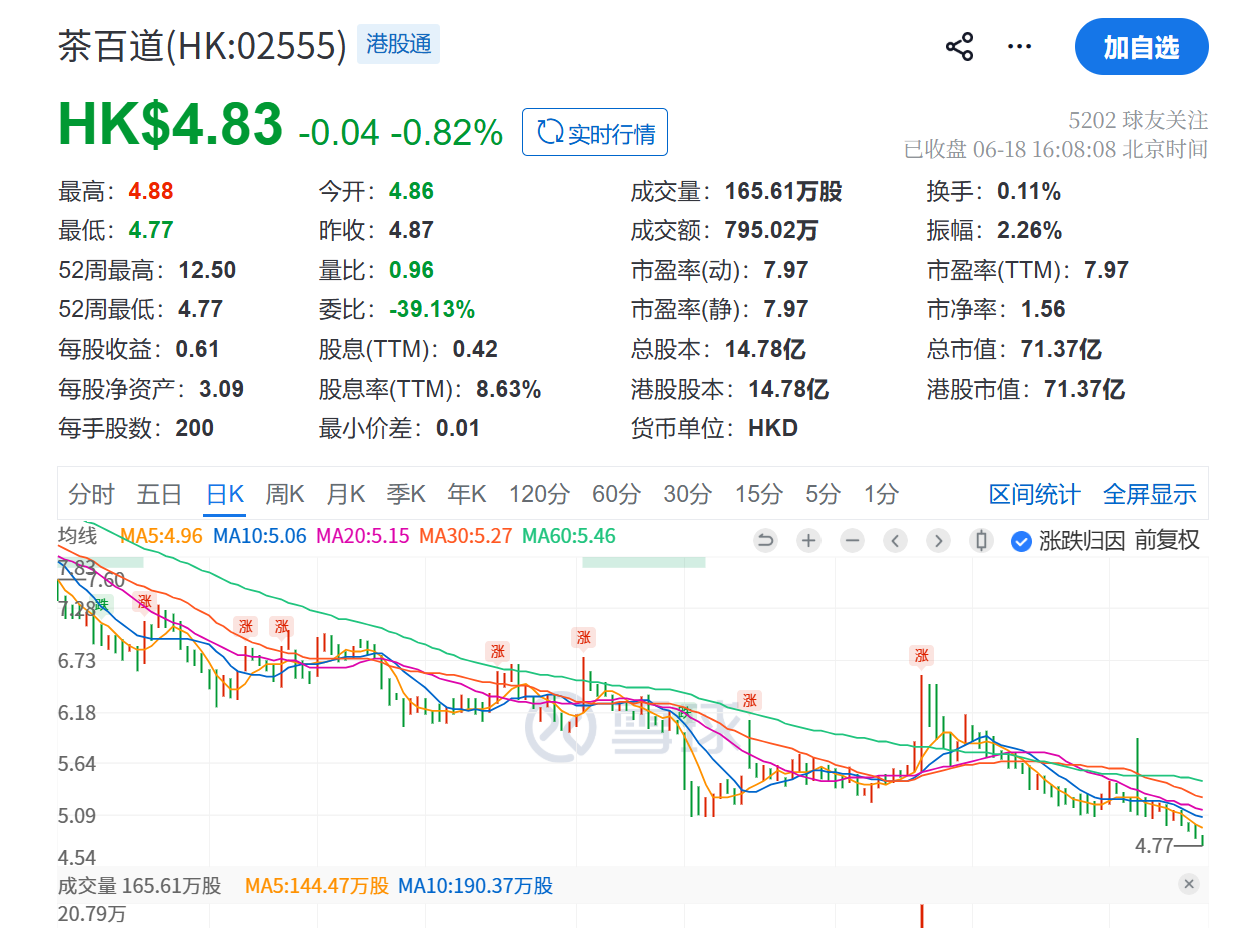Screen dimensions: 1246x928
Task: Click the MA10:5.06 moving average label
Action: point(260,536)
